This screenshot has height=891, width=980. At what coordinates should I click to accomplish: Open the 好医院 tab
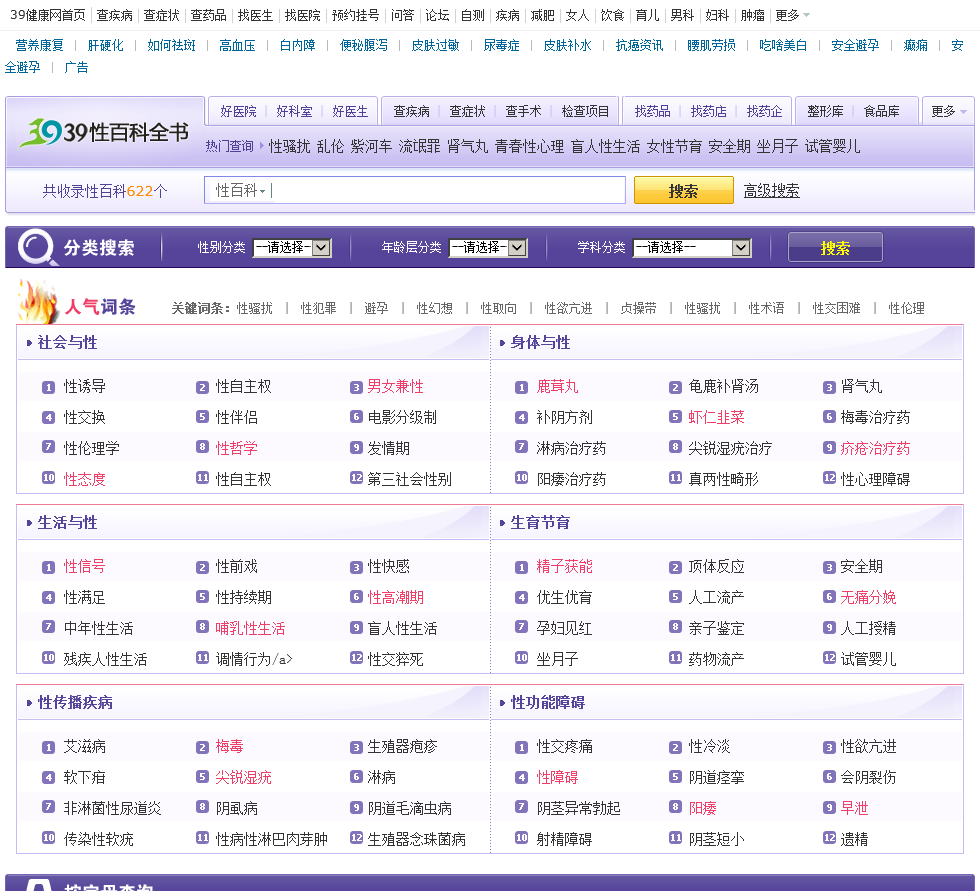tap(238, 111)
